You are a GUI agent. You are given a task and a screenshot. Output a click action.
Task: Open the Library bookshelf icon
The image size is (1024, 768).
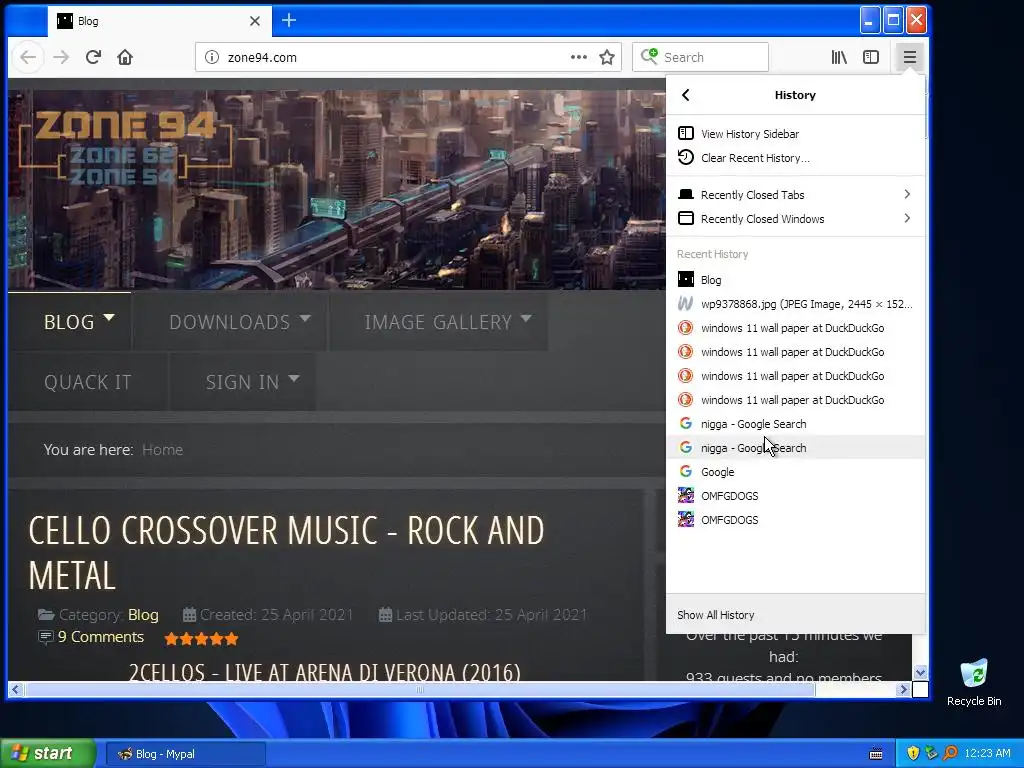[x=839, y=57]
